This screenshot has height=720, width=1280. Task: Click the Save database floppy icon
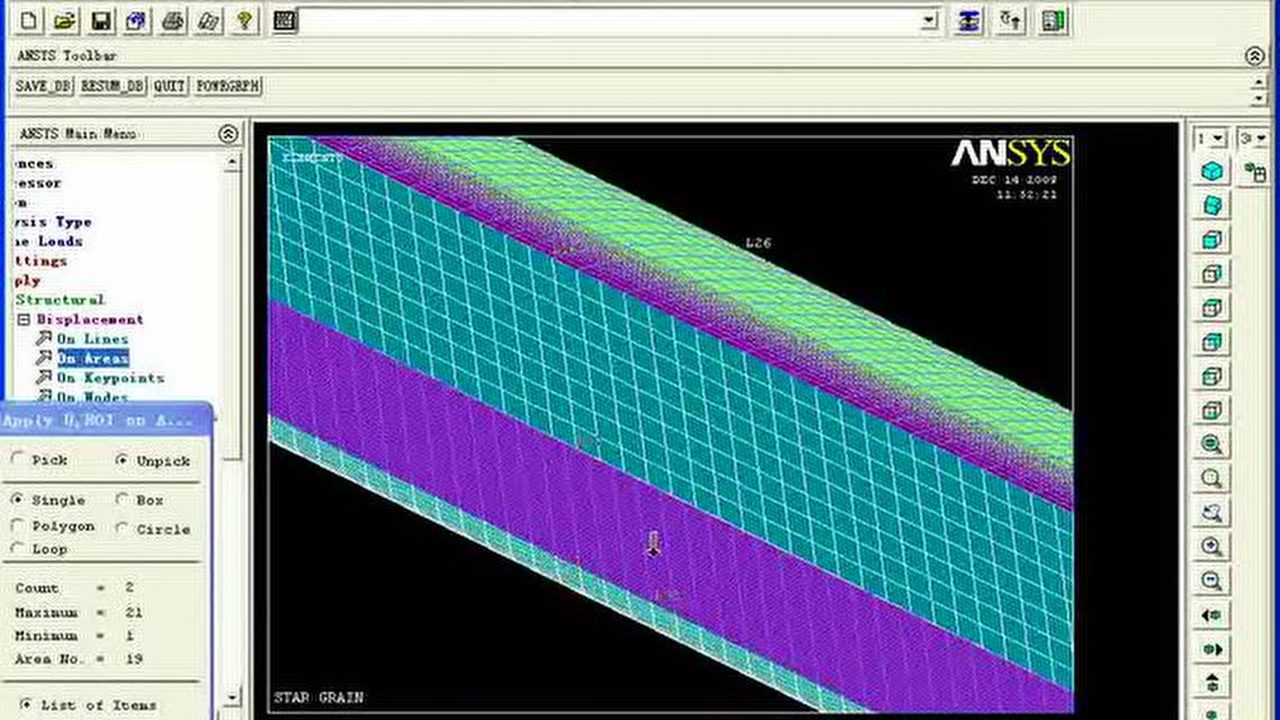pyautogui.click(x=101, y=21)
